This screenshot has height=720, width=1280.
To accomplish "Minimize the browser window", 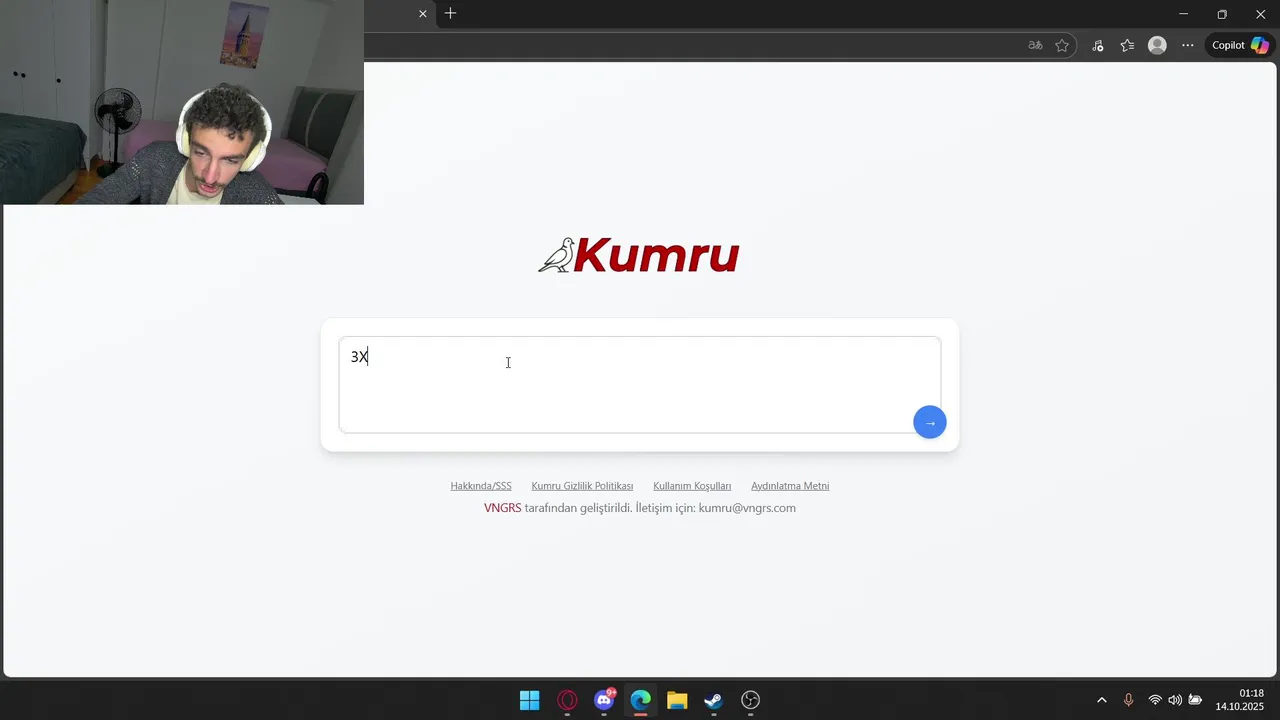I will coord(1183,14).
